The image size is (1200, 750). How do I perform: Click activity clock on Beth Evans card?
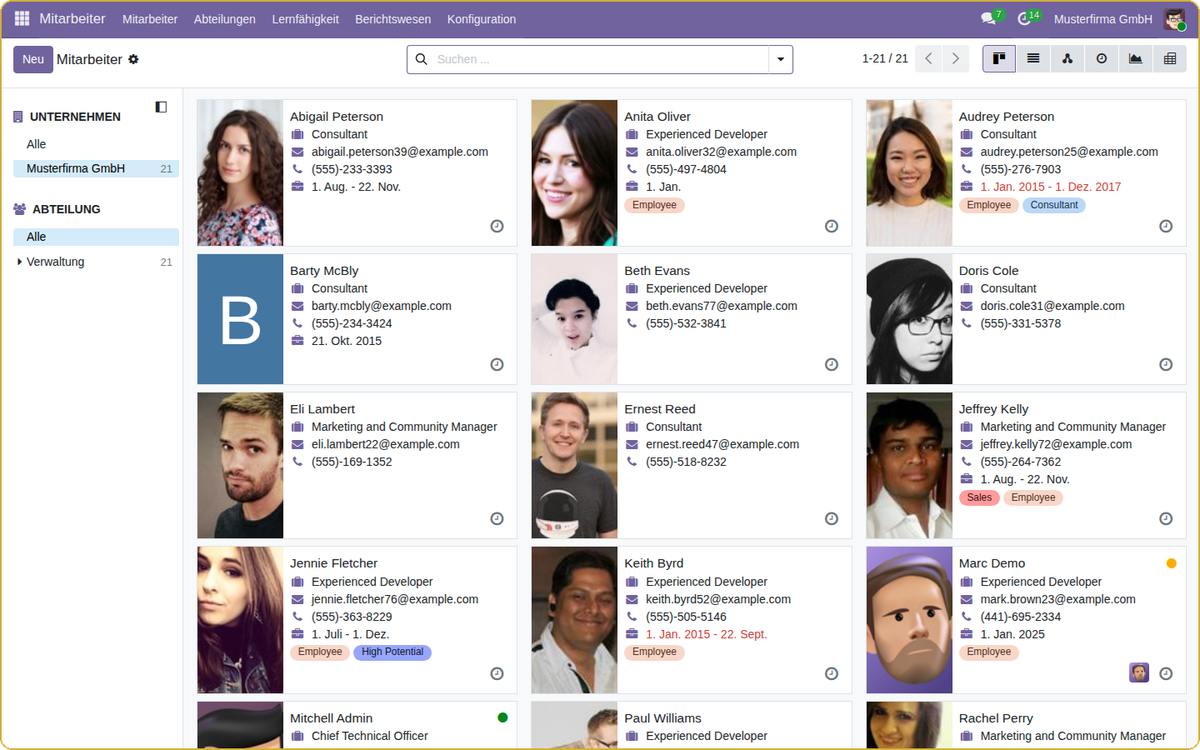[x=831, y=365]
